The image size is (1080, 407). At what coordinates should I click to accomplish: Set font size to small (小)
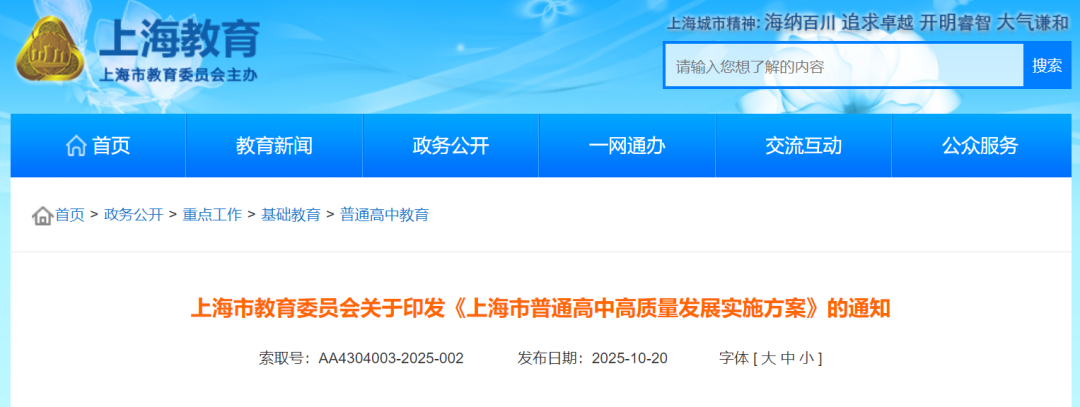(808, 358)
